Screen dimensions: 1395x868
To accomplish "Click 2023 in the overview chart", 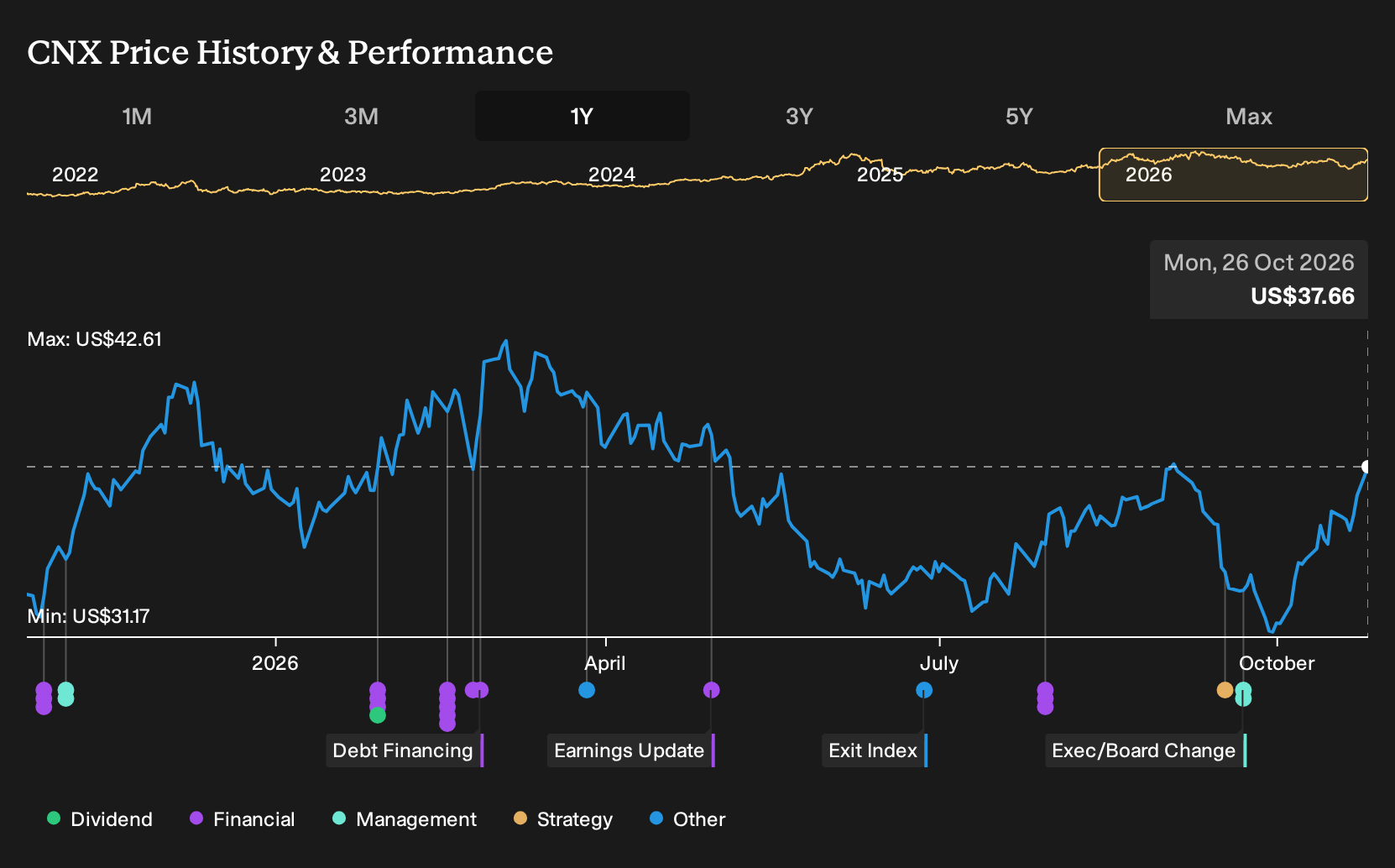I will (342, 175).
